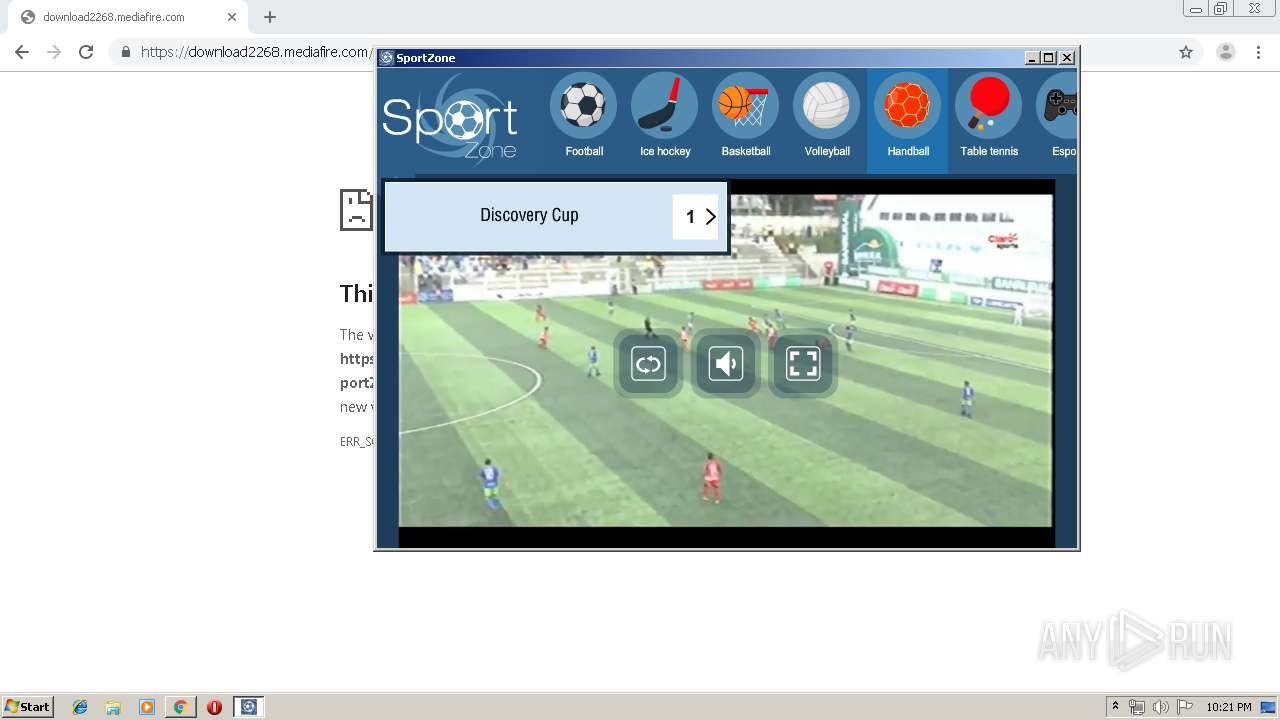Screen dimensions: 1280x720
Task: Bookmark this page with star icon
Action: click(1186, 52)
